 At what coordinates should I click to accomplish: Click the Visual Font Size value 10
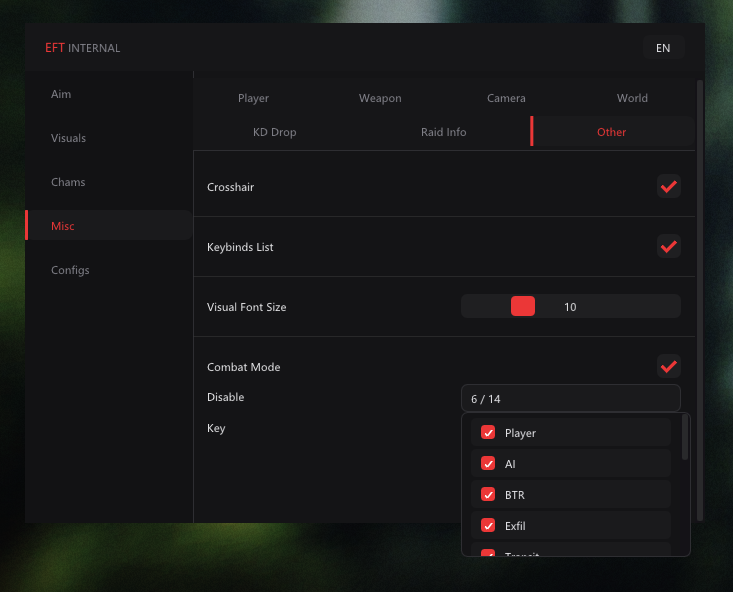click(x=570, y=307)
